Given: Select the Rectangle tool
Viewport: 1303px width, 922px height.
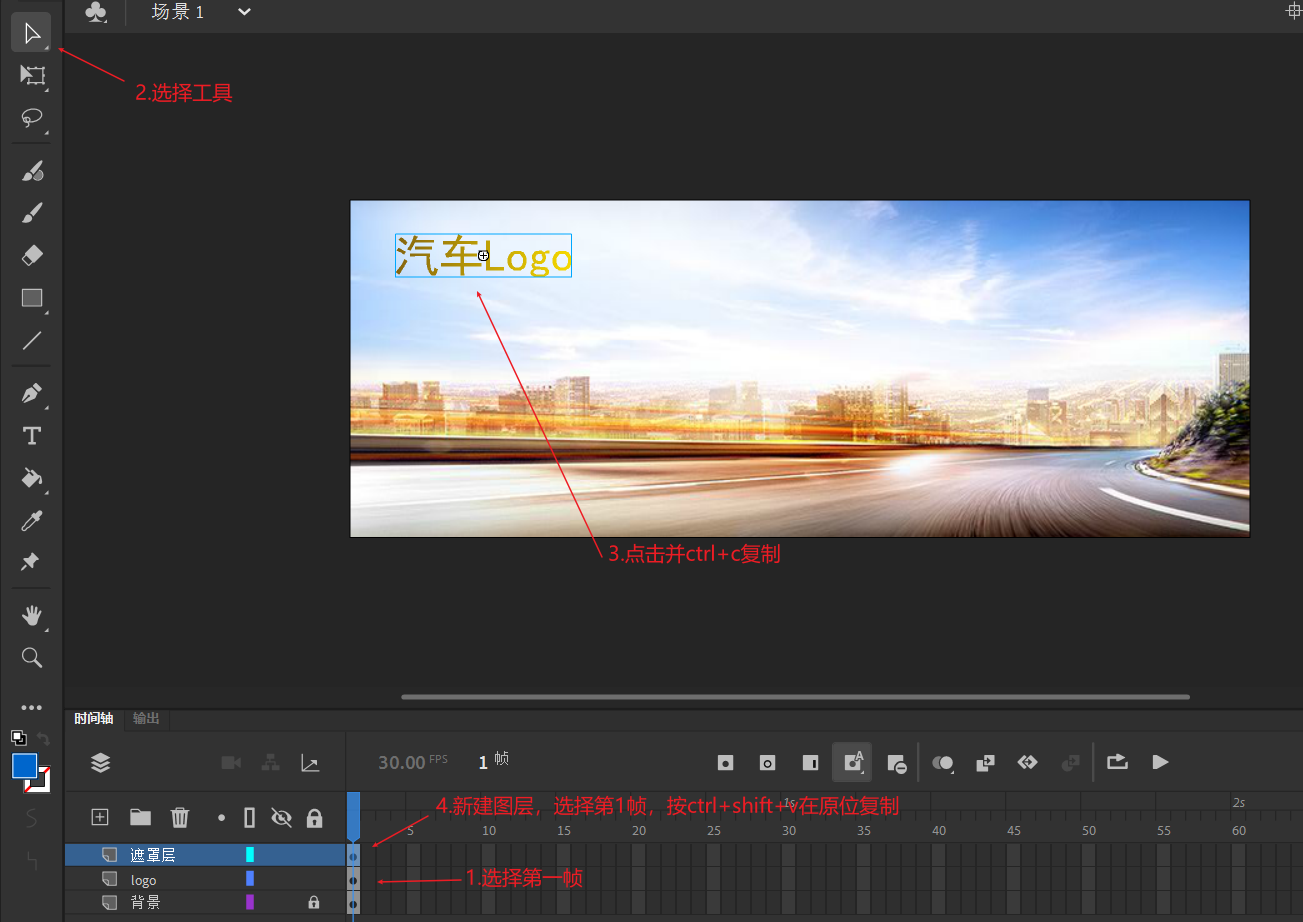Looking at the screenshot, I should pyautogui.click(x=32, y=298).
